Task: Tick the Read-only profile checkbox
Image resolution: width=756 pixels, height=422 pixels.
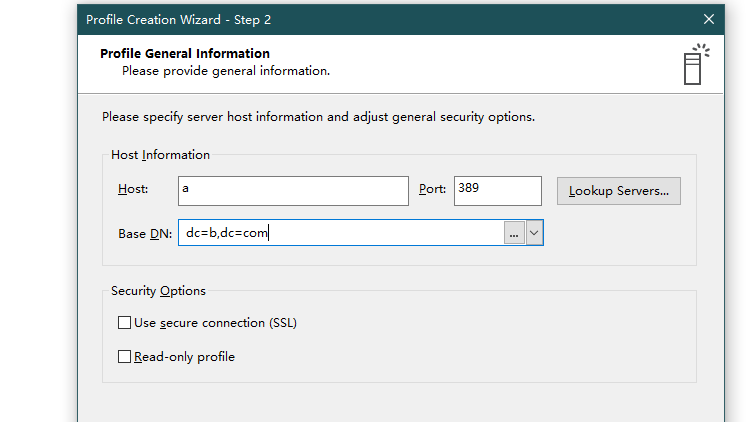Action: click(124, 356)
